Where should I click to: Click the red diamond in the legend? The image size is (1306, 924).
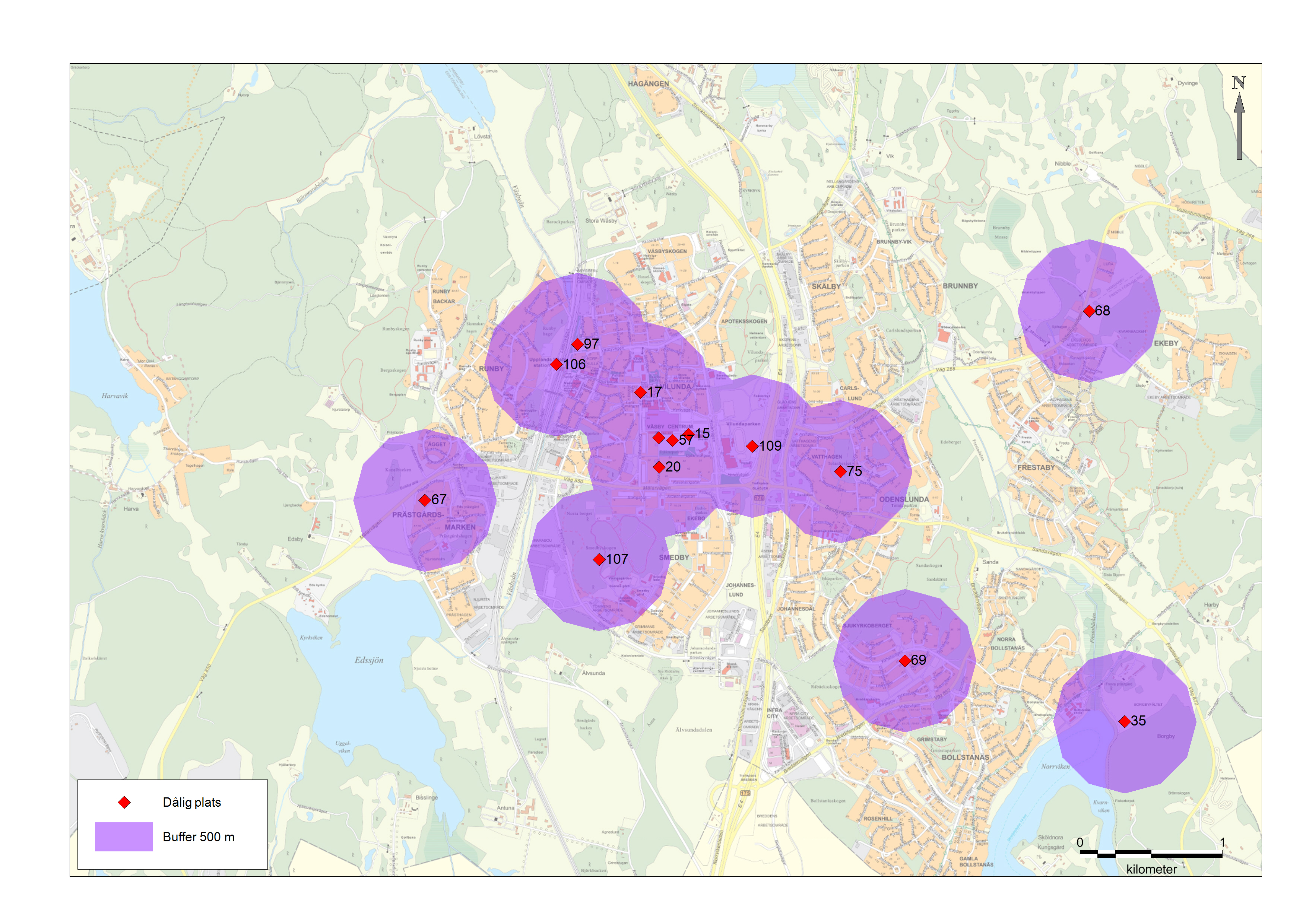click(x=124, y=802)
